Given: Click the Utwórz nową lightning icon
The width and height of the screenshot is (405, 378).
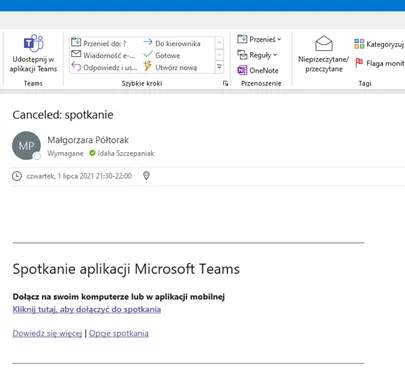Looking at the screenshot, I should click(148, 66).
